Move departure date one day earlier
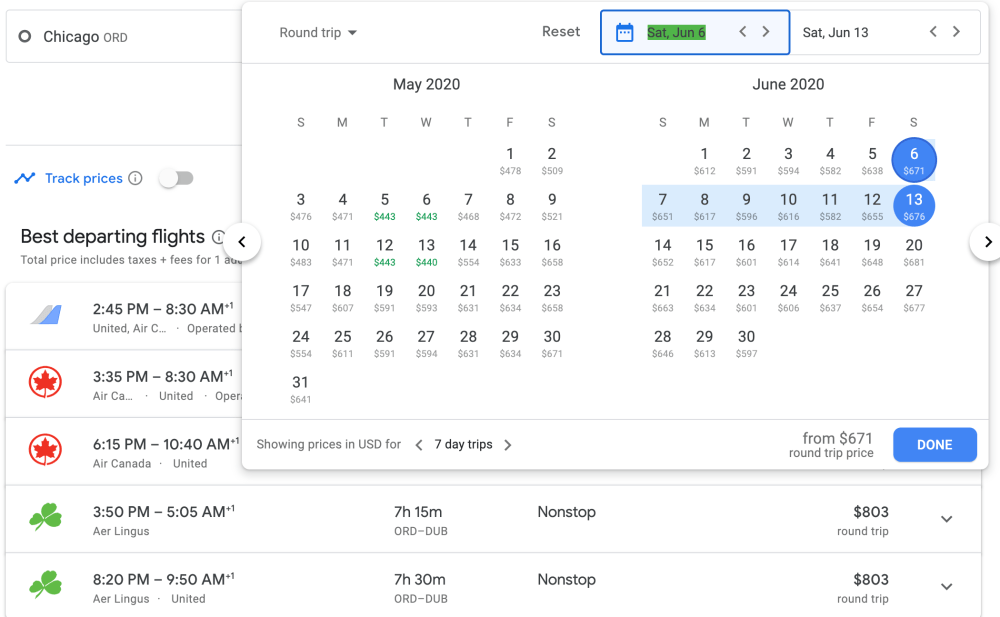This screenshot has height=617, width=1000. pos(743,32)
